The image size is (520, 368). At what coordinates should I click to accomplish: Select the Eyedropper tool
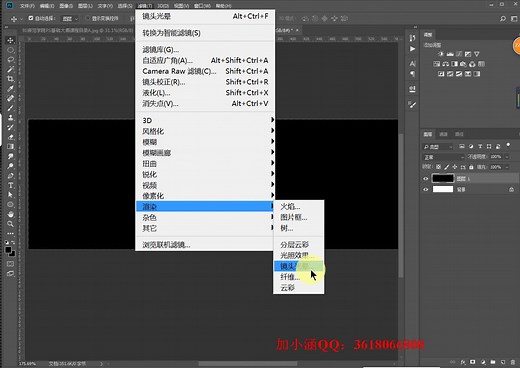click(x=11, y=89)
